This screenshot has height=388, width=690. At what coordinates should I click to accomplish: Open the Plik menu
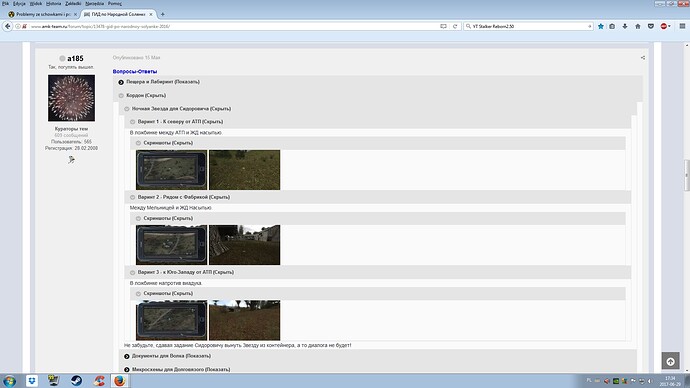(x=5, y=4)
